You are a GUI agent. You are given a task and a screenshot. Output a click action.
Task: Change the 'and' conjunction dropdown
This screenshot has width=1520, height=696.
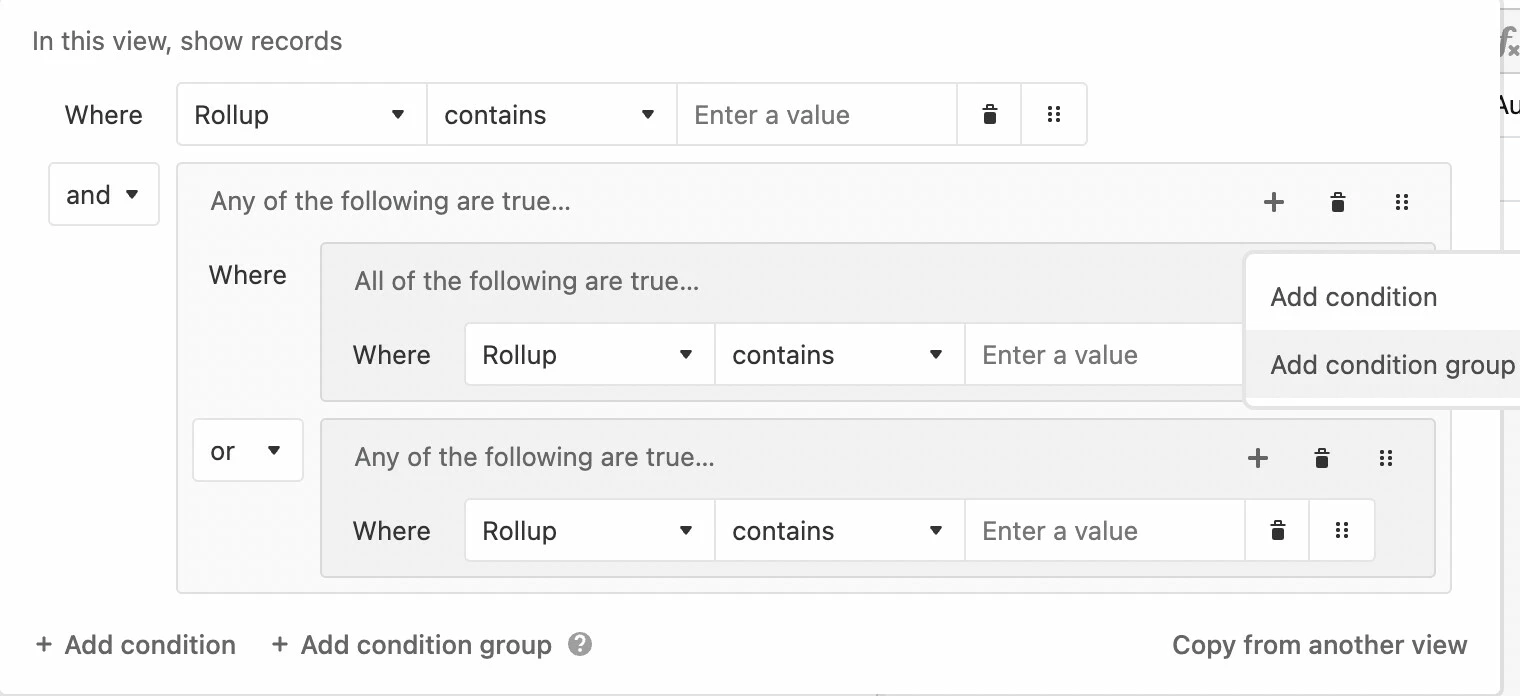[104, 194]
